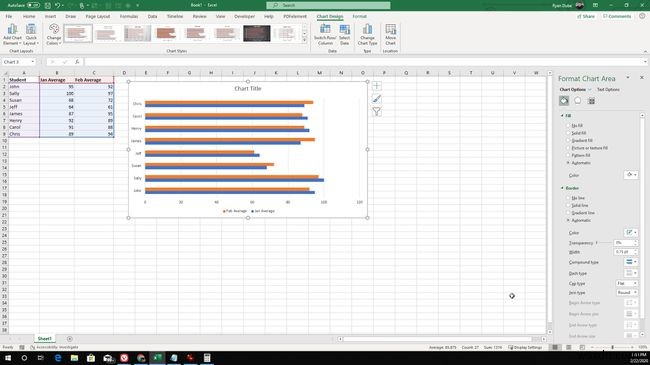This screenshot has height=365, width=650.
Task: Open Microsoft Store from taskbar
Action: 91,358
